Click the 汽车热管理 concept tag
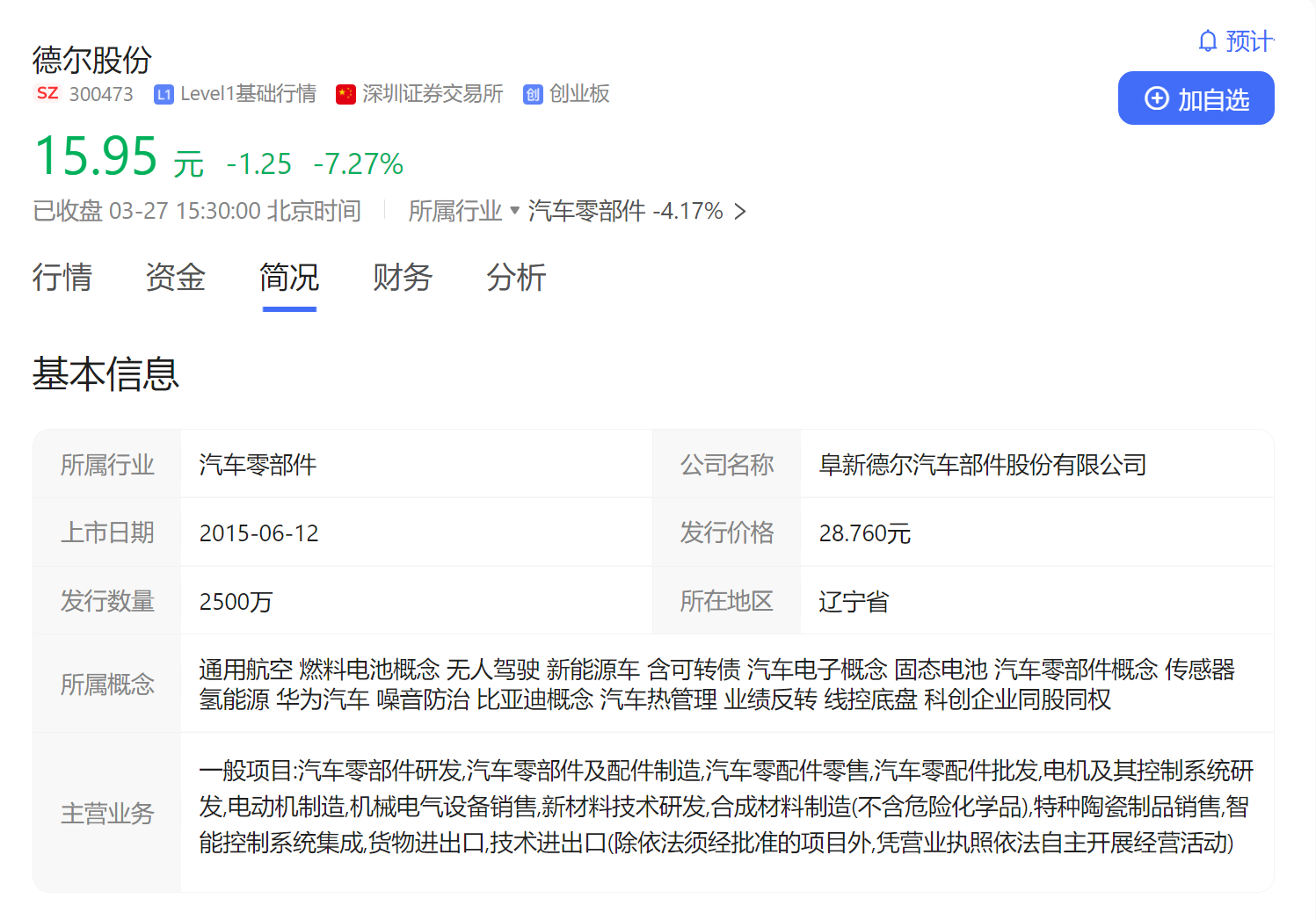 pyautogui.click(x=658, y=699)
